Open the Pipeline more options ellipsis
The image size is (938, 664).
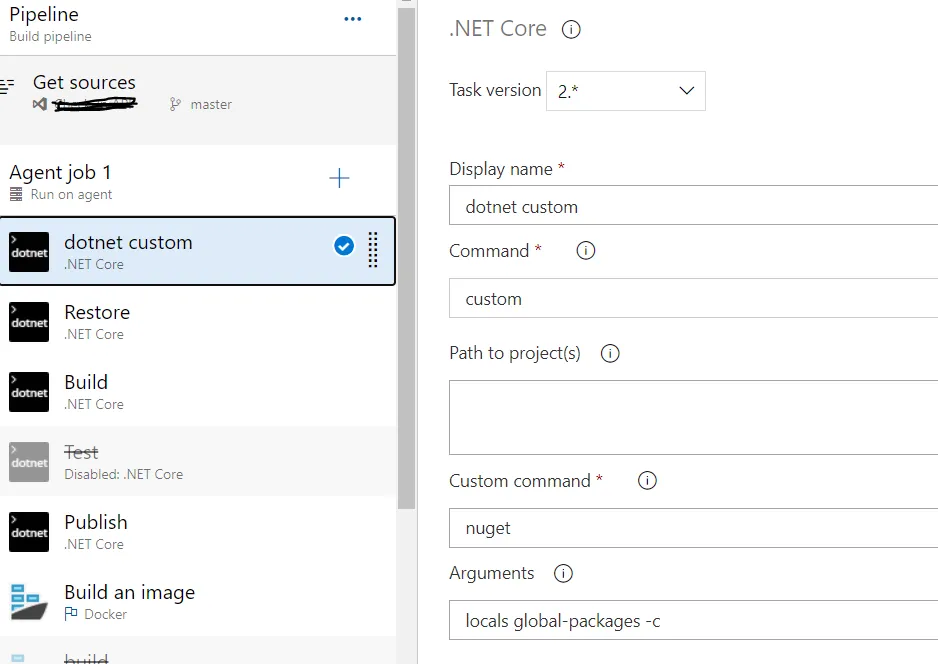[x=353, y=19]
